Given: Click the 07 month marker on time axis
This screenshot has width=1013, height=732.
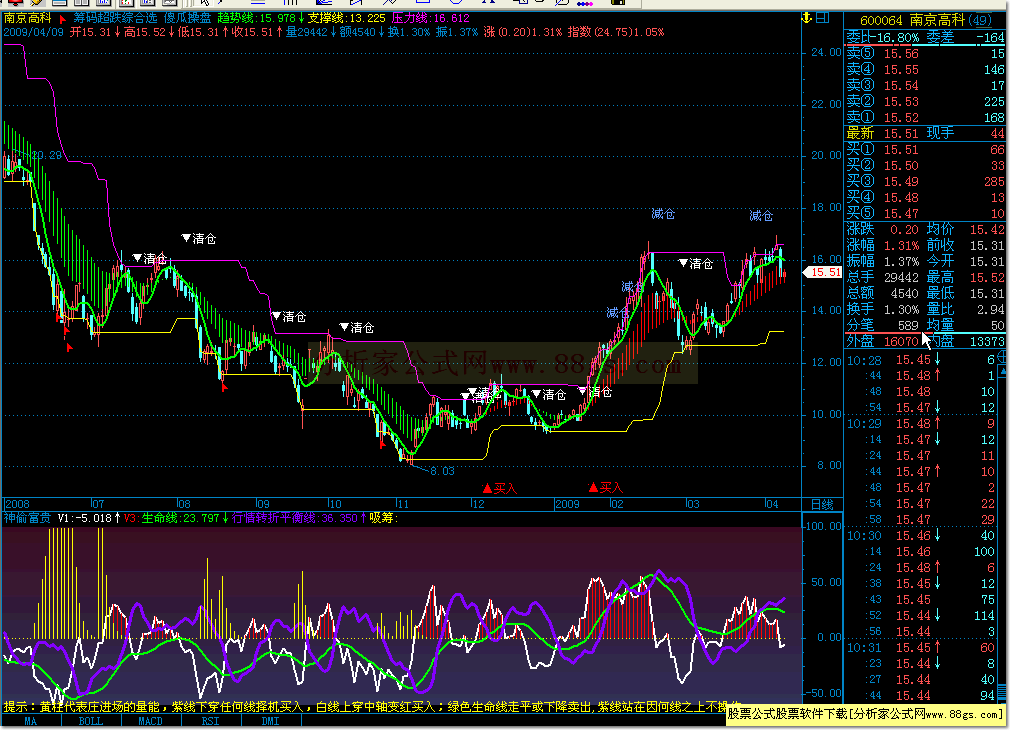Looking at the screenshot, I should (97, 504).
